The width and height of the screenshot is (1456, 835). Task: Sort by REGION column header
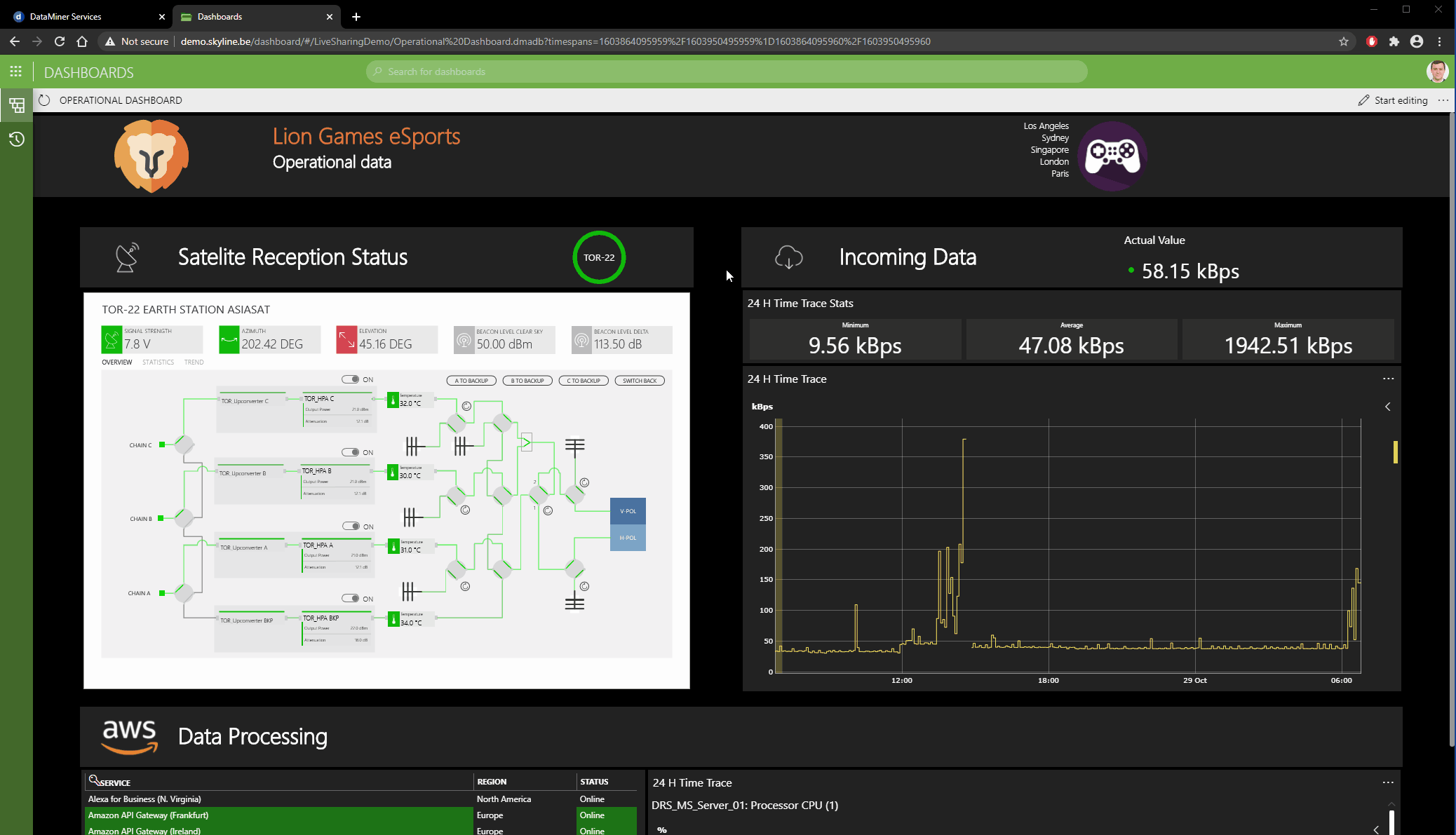point(492,782)
